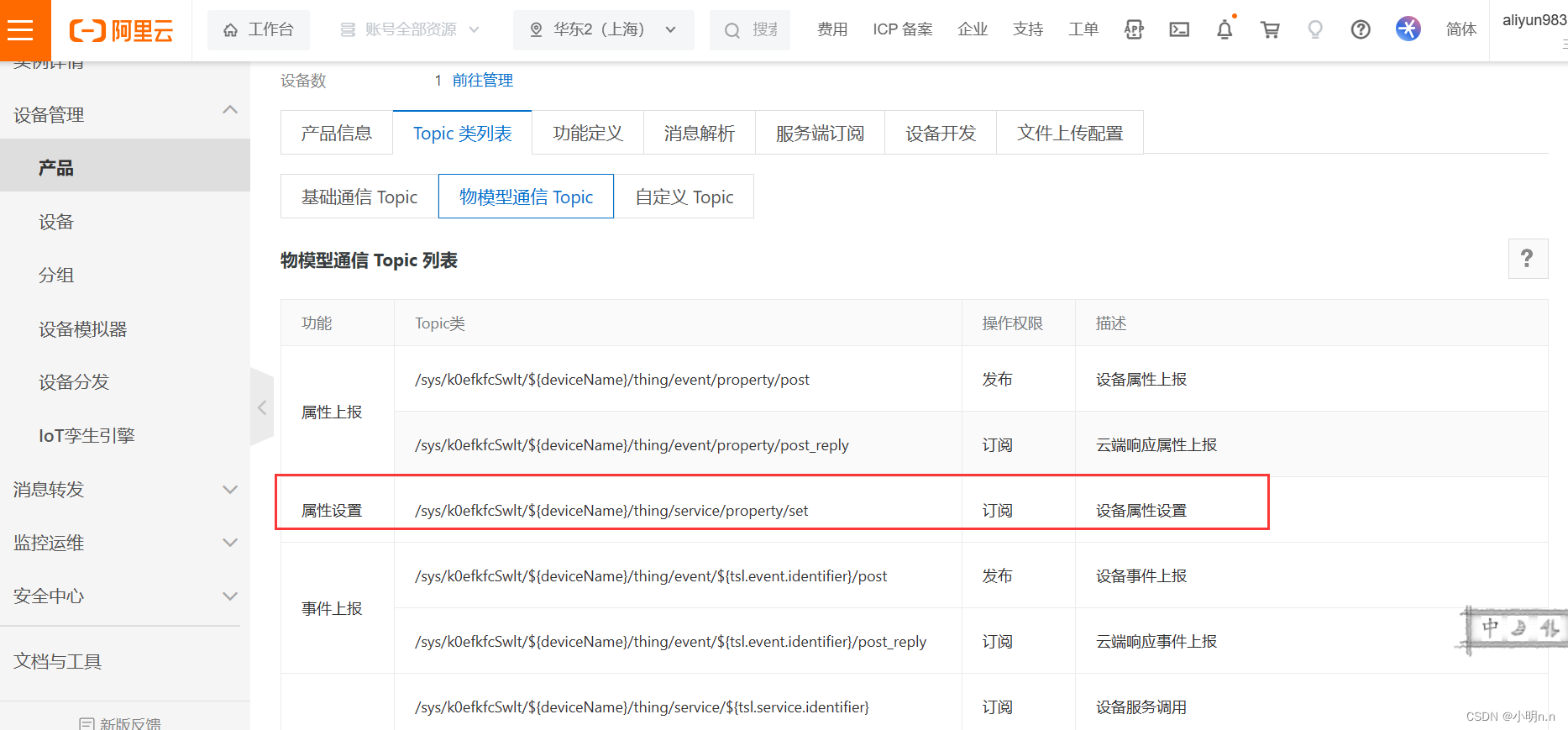Open the 支持 menu

[x=1028, y=29]
